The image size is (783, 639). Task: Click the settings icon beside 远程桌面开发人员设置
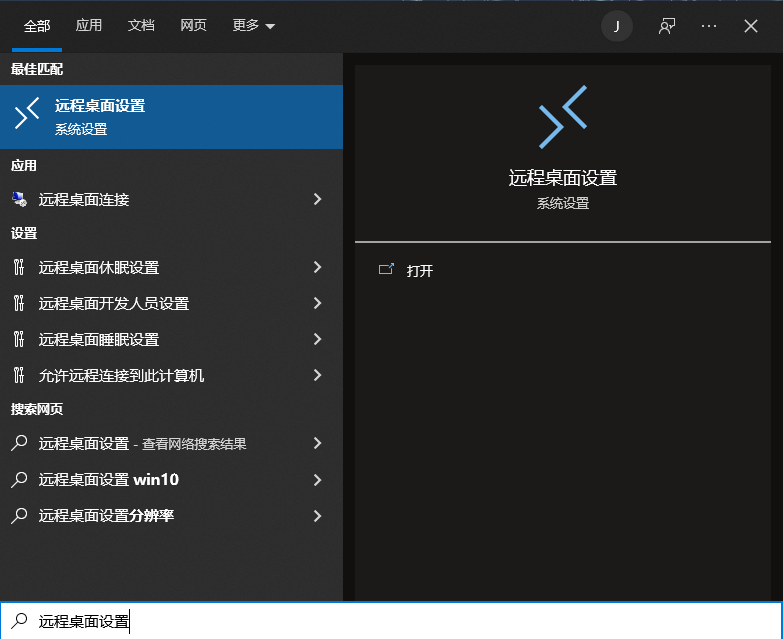(x=18, y=303)
